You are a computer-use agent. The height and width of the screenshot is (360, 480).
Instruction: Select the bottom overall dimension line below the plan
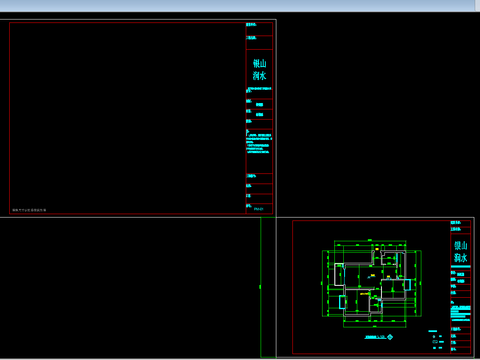point(375,327)
